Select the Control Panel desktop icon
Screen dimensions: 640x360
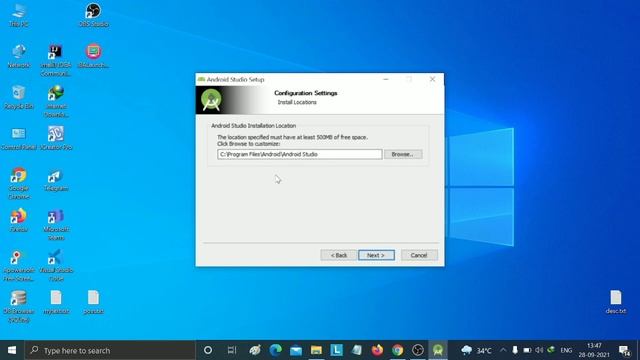click(19, 139)
